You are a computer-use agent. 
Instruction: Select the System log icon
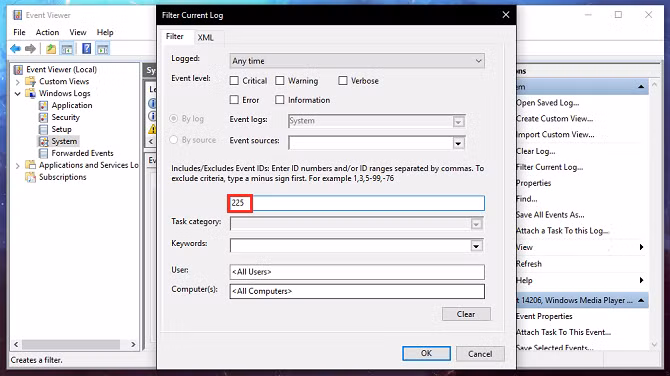pyautogui.click(x=43, y=141)
